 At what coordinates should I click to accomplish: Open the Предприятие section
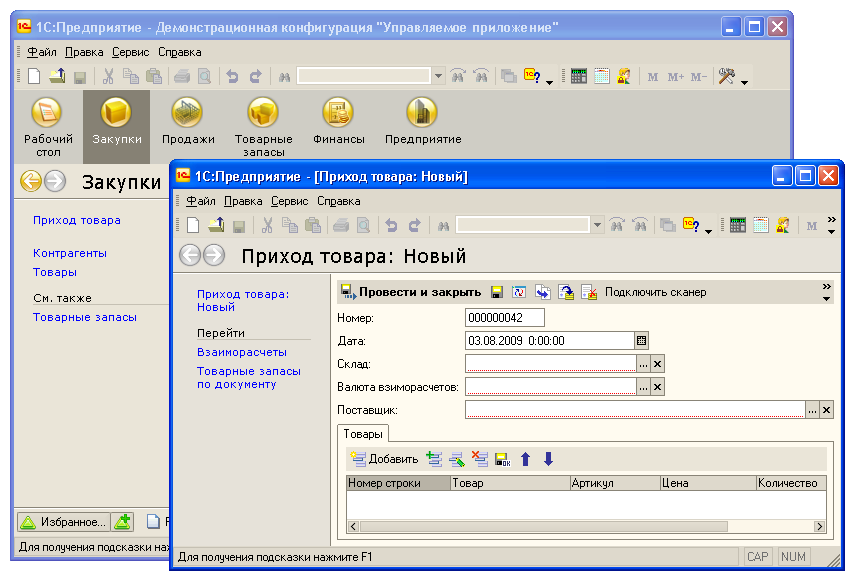[423, 121]
